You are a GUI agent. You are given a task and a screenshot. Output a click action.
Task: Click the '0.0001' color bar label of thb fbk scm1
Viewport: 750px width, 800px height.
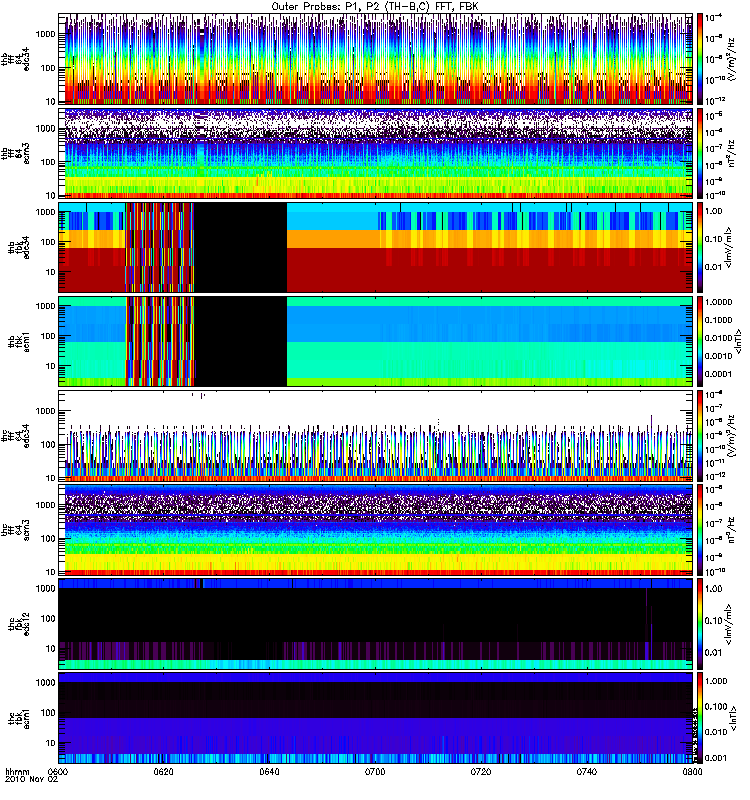click(718, 374)
